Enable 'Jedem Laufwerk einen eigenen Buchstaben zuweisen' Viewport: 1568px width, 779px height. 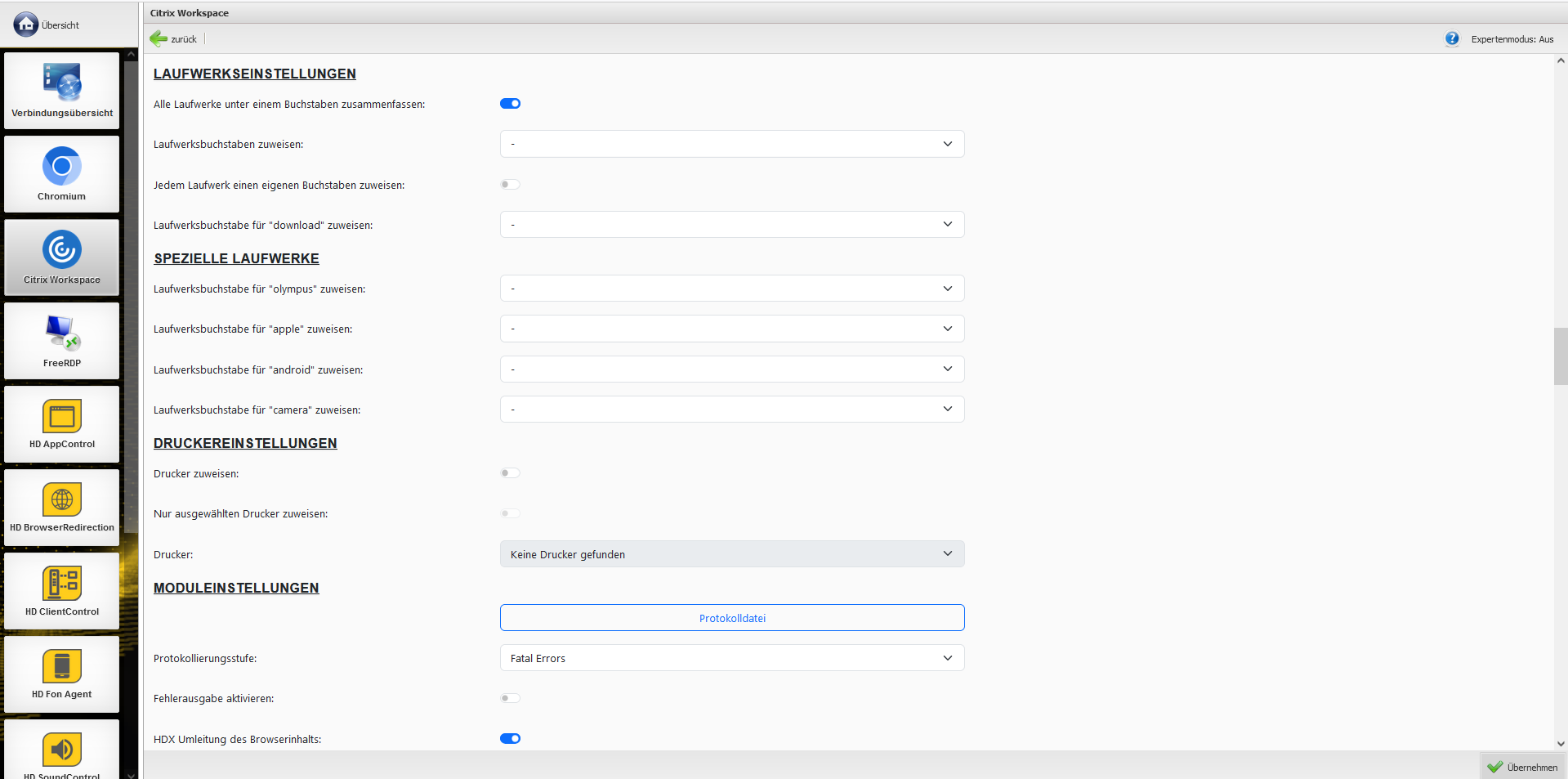click(510, 185)
